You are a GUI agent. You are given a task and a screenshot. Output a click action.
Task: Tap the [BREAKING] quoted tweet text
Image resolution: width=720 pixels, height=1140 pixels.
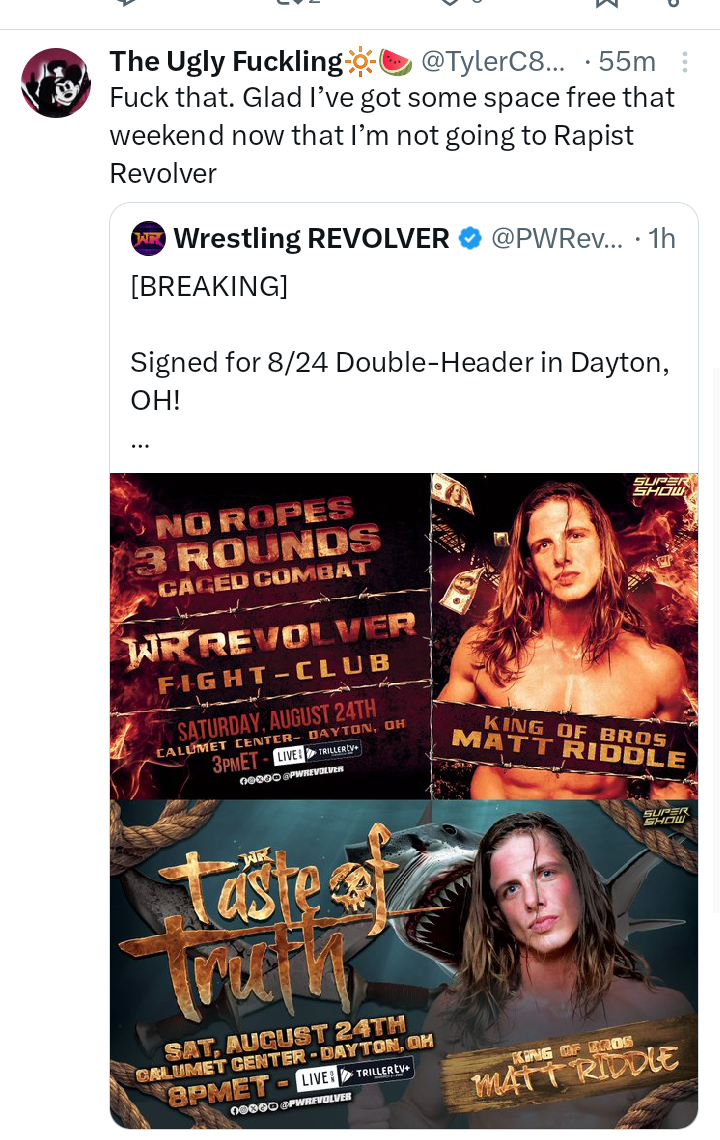(x=209, y=286)
